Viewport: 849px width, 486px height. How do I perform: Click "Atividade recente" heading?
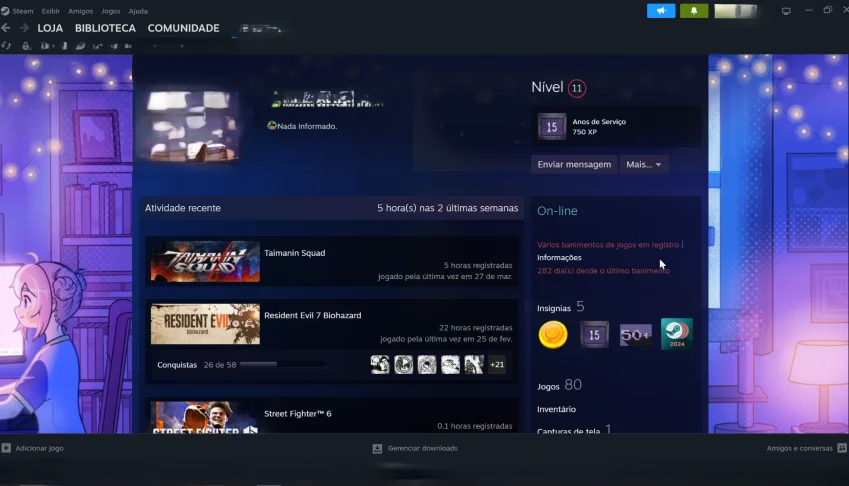[x=182, y=208]
